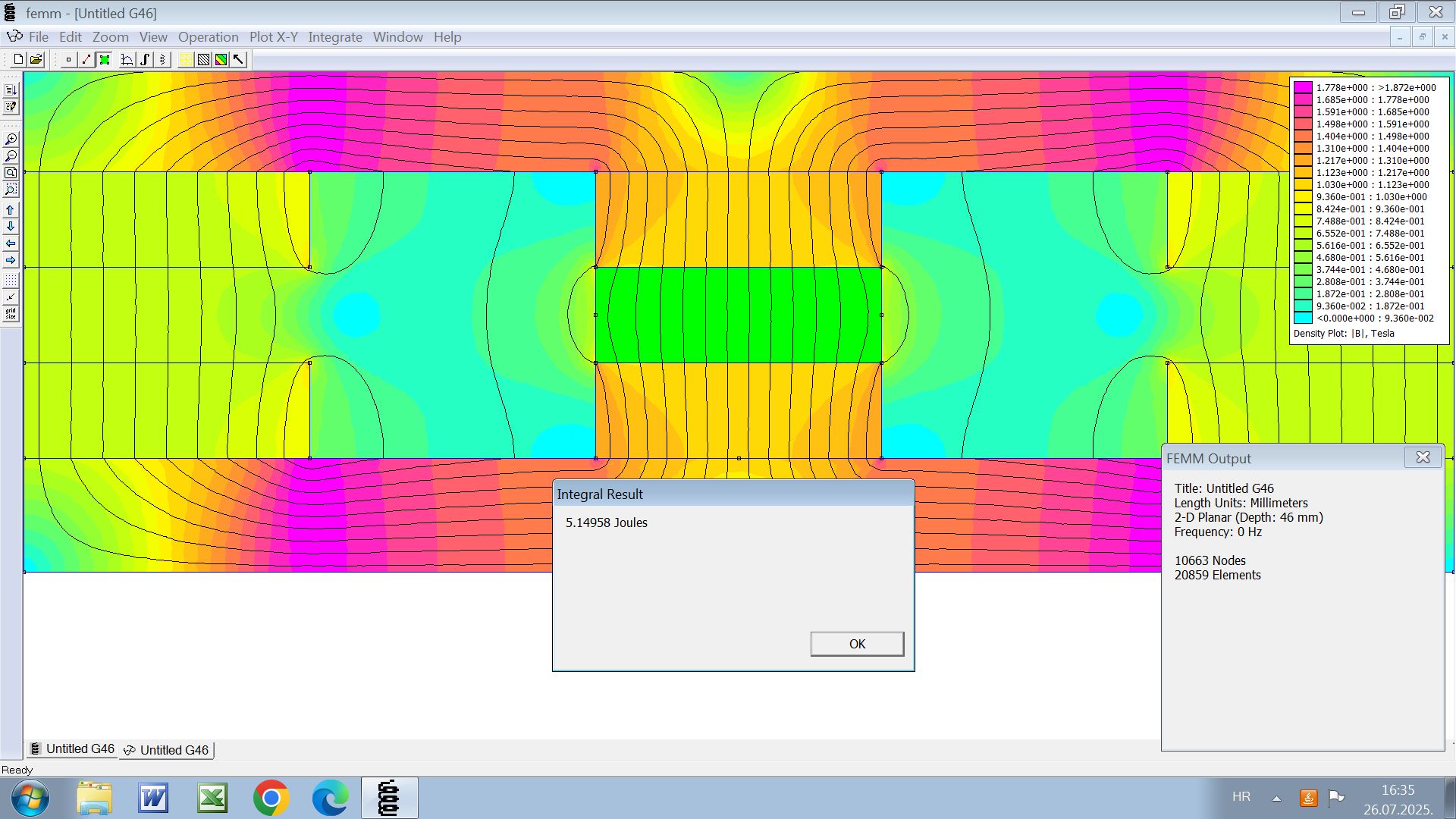Toggle show grid dots button

(11, 281)
